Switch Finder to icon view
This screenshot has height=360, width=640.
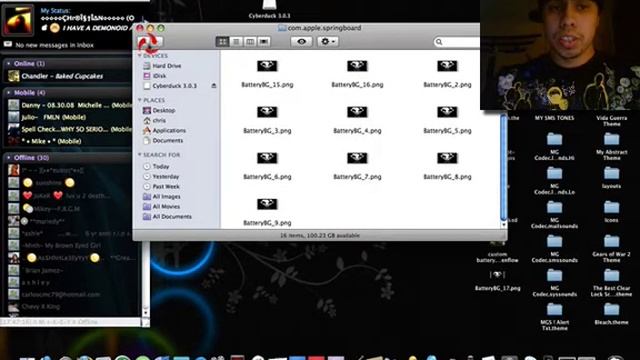coord(222,42)
